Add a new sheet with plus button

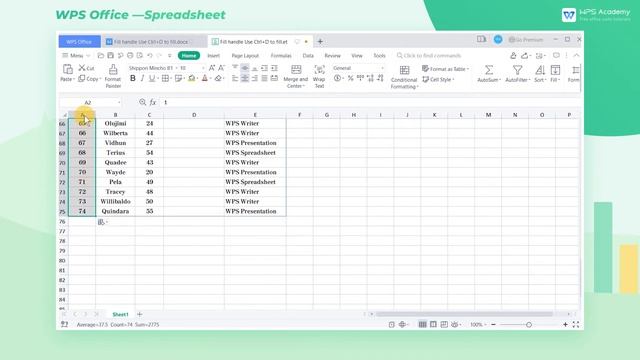[x=140, y=314]
